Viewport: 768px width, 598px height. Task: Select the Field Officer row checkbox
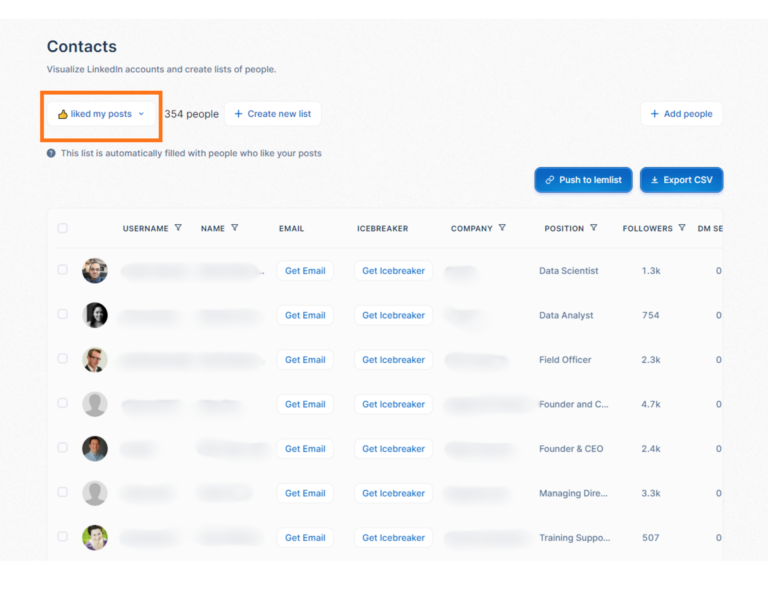coord(62,359)
